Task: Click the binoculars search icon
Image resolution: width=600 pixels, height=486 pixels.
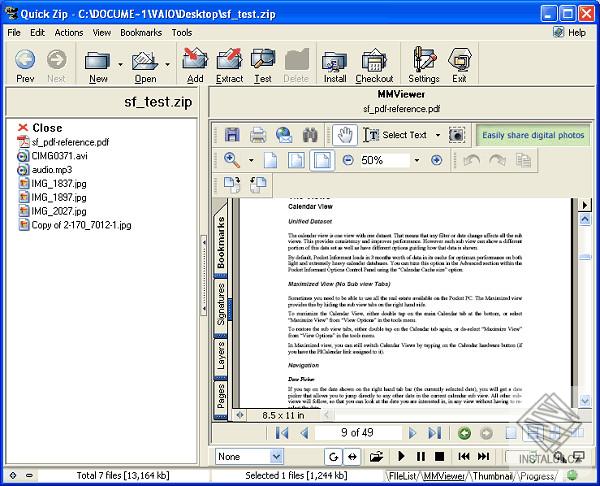Action: [310, 135]
